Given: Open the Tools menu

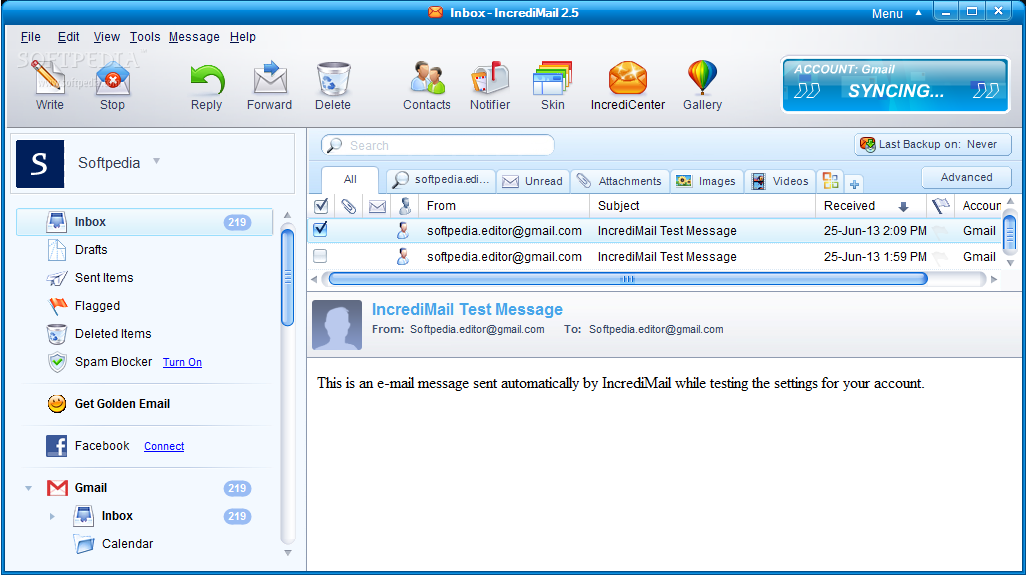Looking at the screenshot, I should [145, 37].
